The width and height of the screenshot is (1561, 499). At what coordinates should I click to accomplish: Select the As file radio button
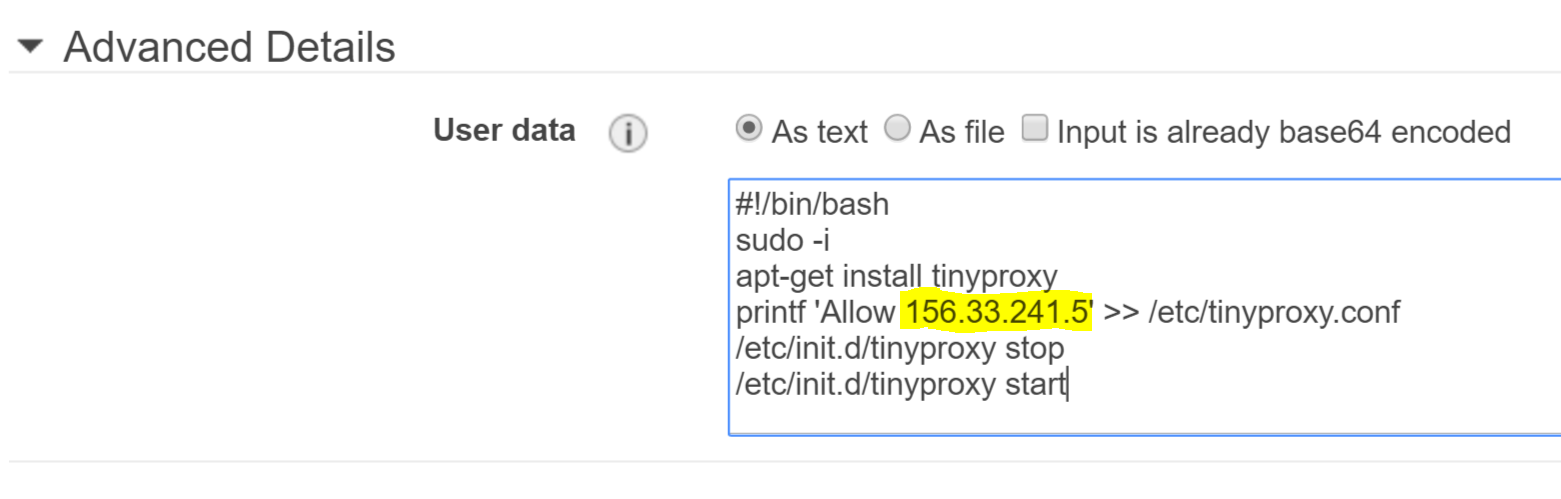(x=898, y=129)
